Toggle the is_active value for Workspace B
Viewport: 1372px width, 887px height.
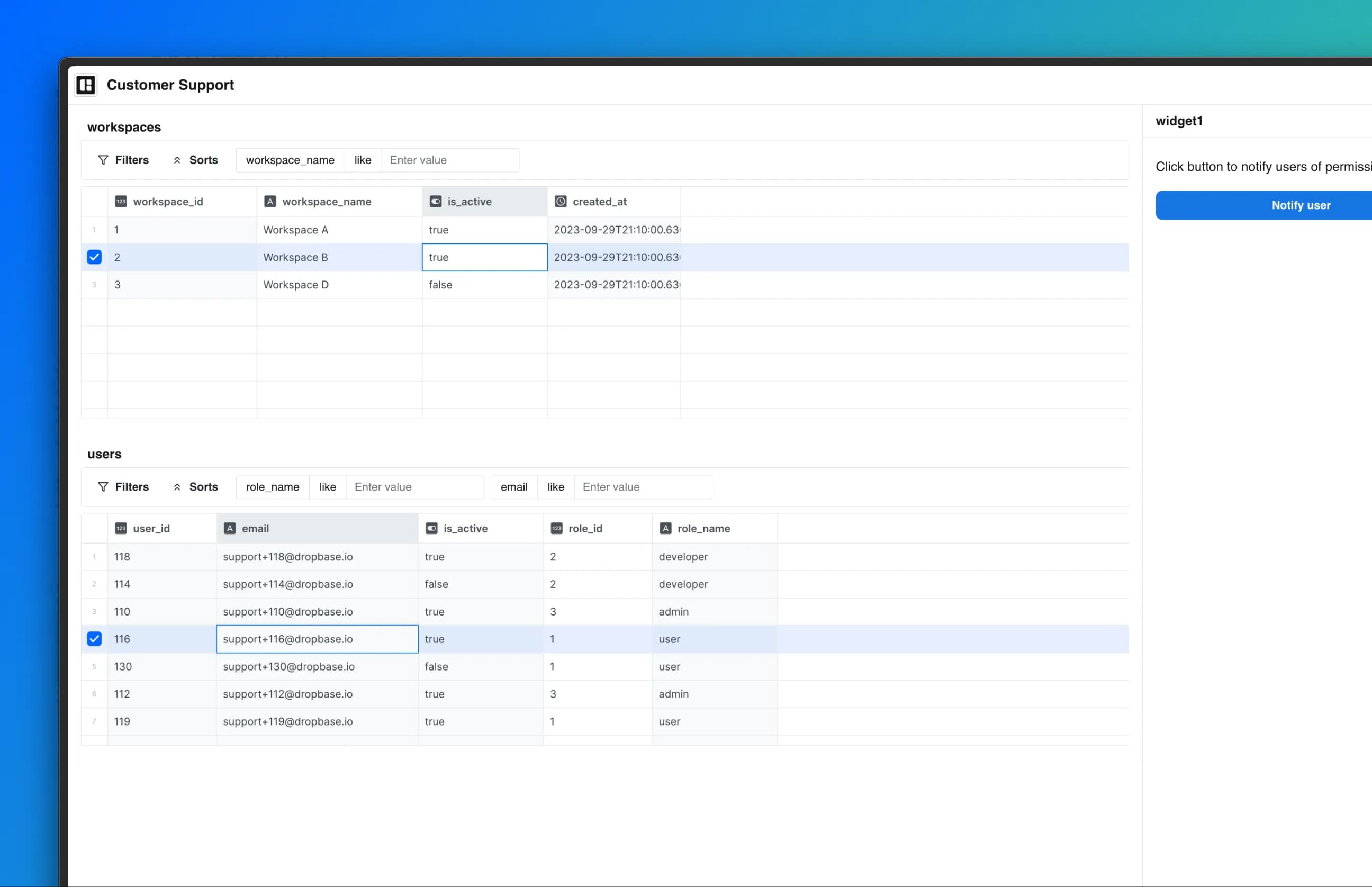coord(484,257)
